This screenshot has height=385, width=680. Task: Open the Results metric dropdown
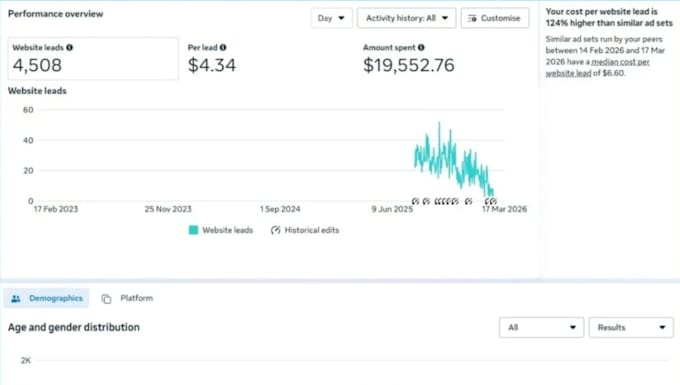click(631, 327)
